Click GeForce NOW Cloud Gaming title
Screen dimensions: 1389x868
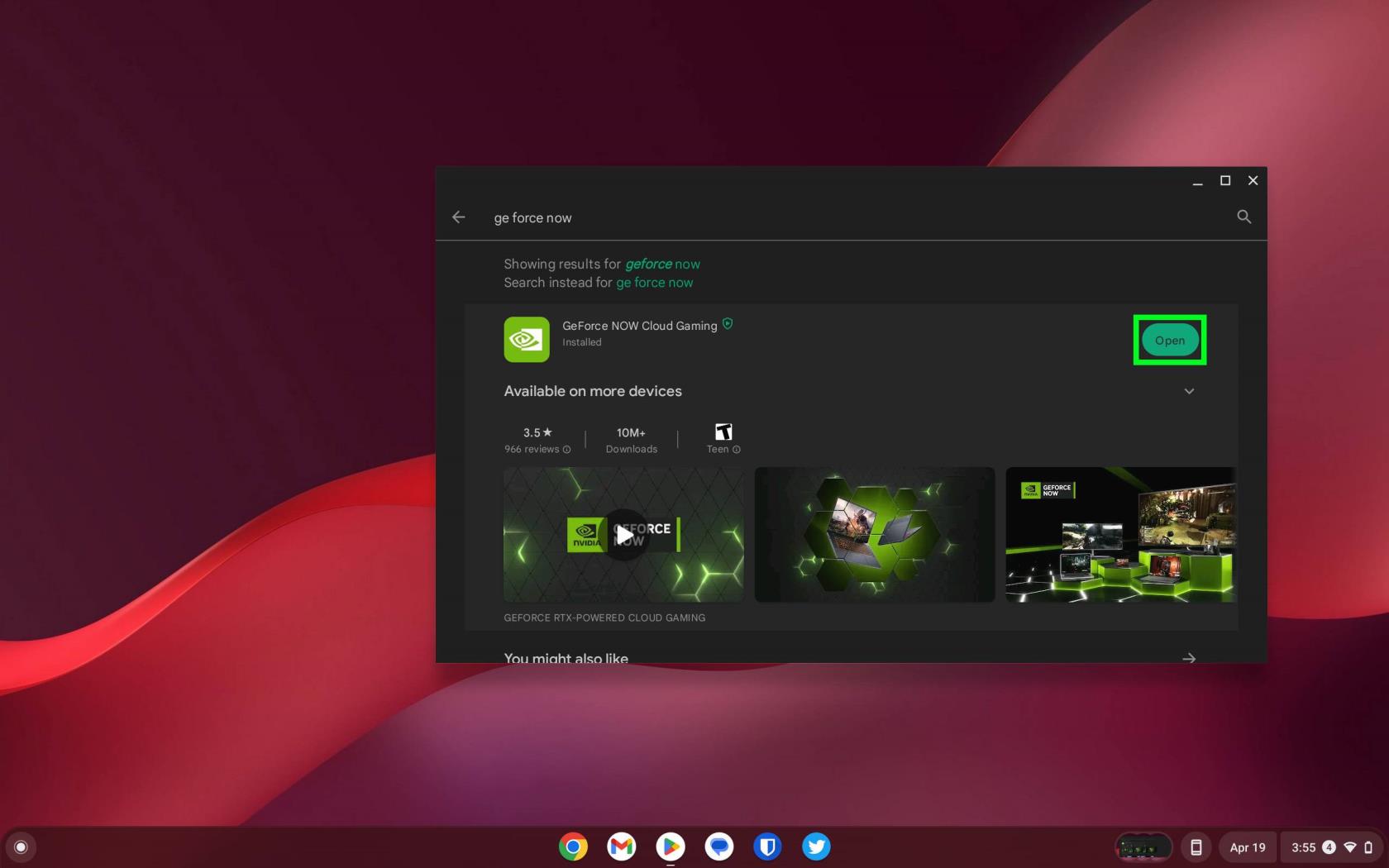tap(640, 326)
